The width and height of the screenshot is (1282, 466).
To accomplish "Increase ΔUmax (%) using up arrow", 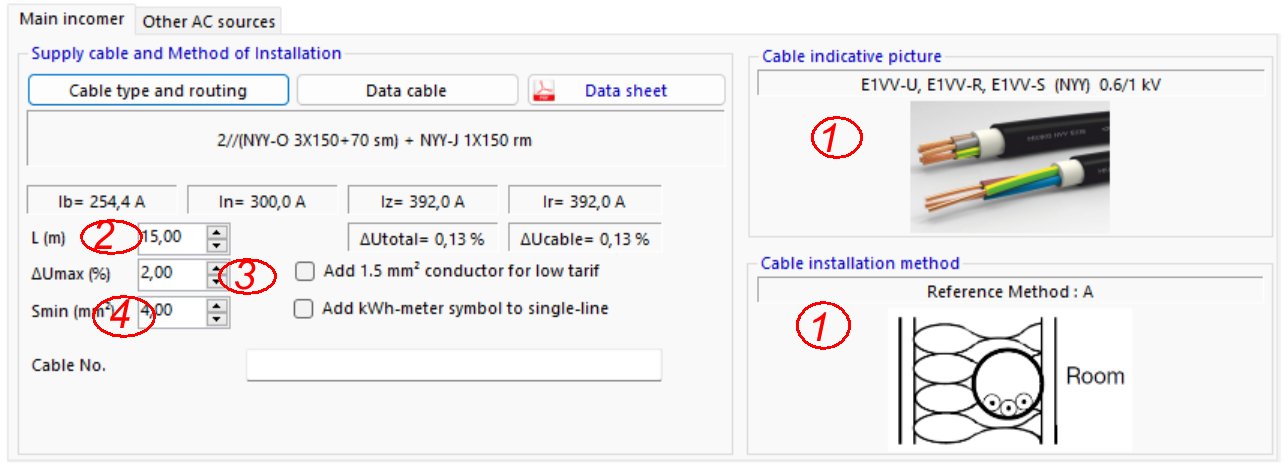I will point(218,267).
